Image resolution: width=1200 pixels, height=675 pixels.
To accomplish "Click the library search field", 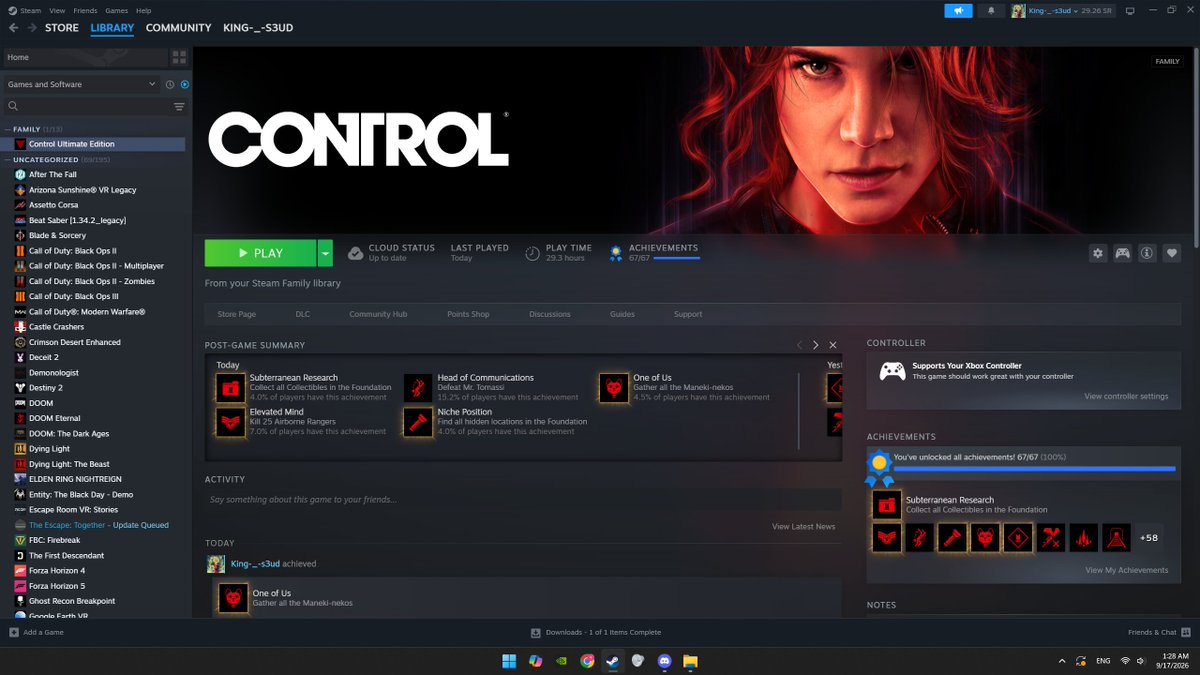I will tap(88, 106).
